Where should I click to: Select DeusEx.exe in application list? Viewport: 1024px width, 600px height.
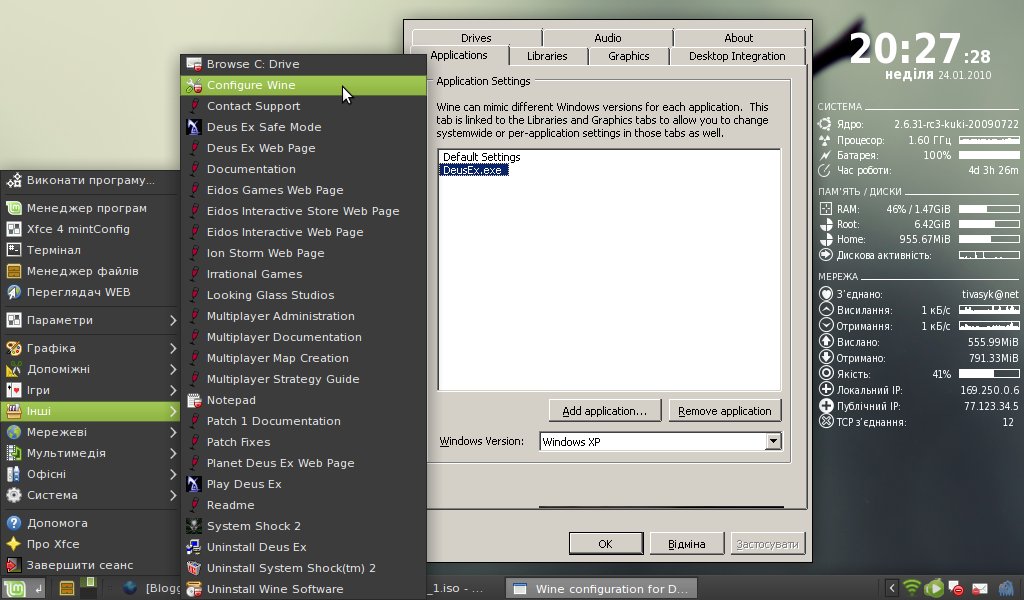[x=473, y=170]
